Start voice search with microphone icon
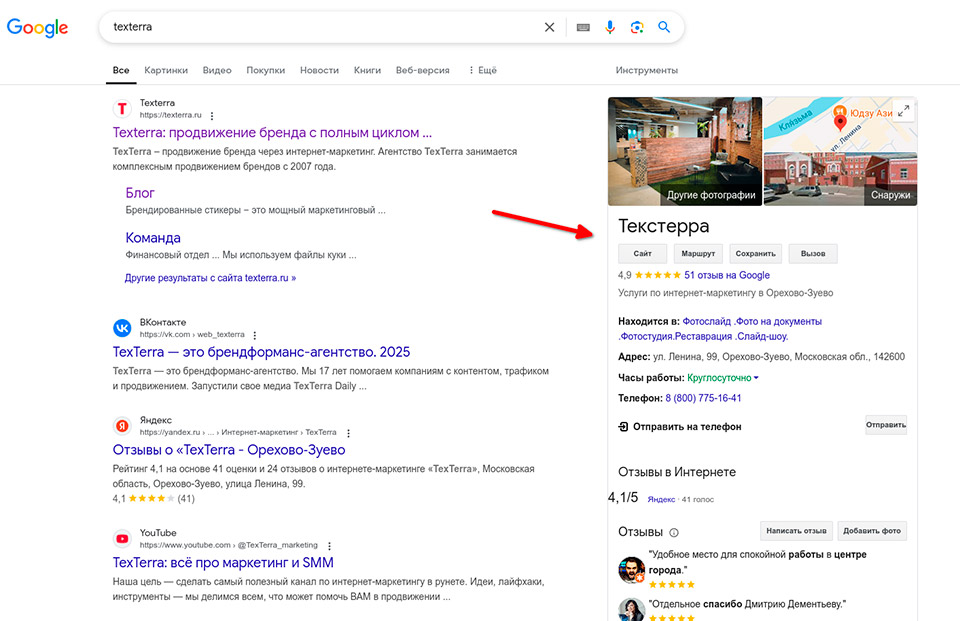Screen dimensions: 960x621 point(610,27)
